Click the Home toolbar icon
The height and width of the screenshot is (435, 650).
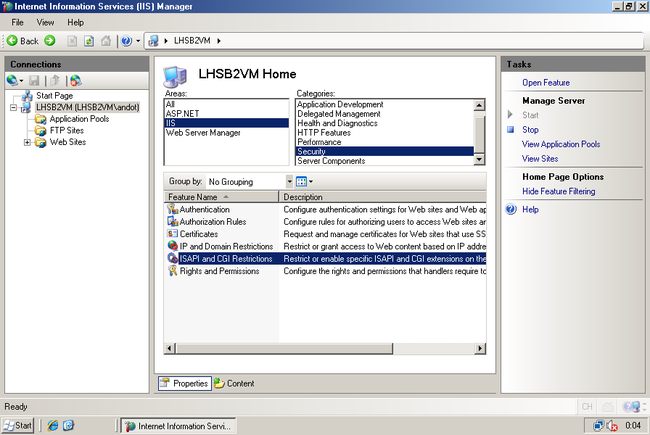[106, 41]
